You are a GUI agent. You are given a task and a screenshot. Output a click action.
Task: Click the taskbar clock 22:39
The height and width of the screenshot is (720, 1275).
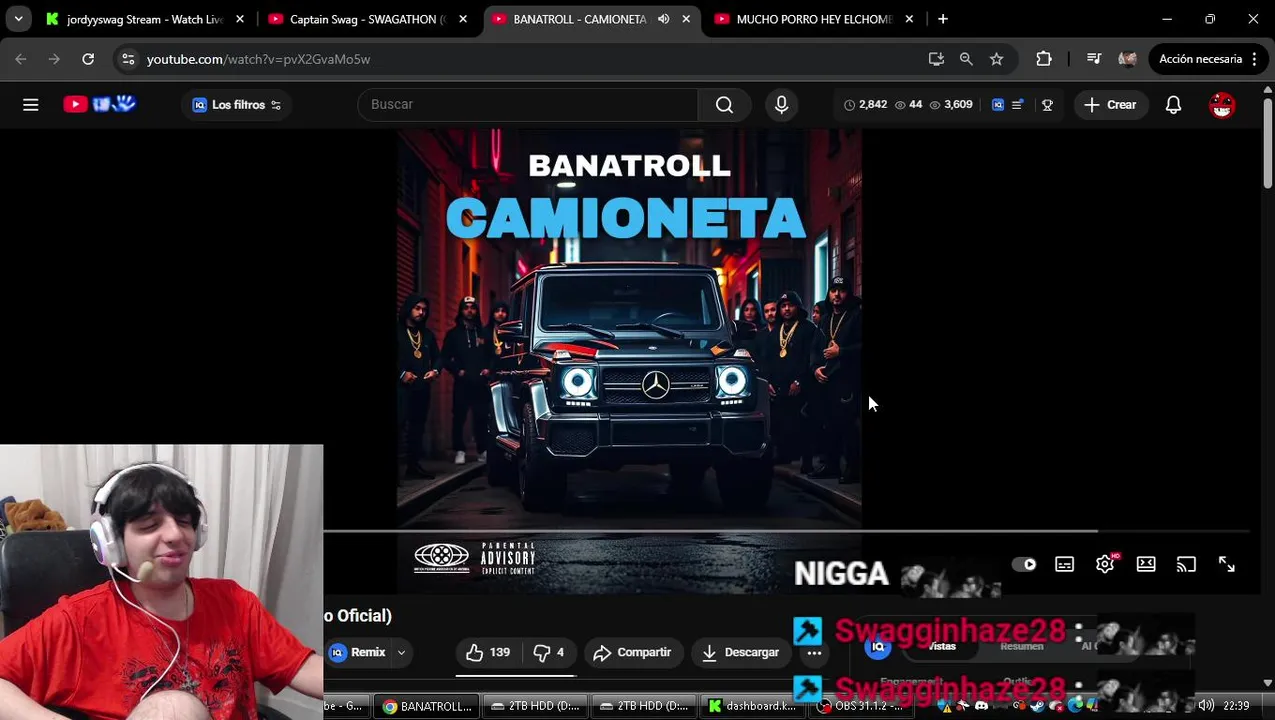tap(1236, 706)
